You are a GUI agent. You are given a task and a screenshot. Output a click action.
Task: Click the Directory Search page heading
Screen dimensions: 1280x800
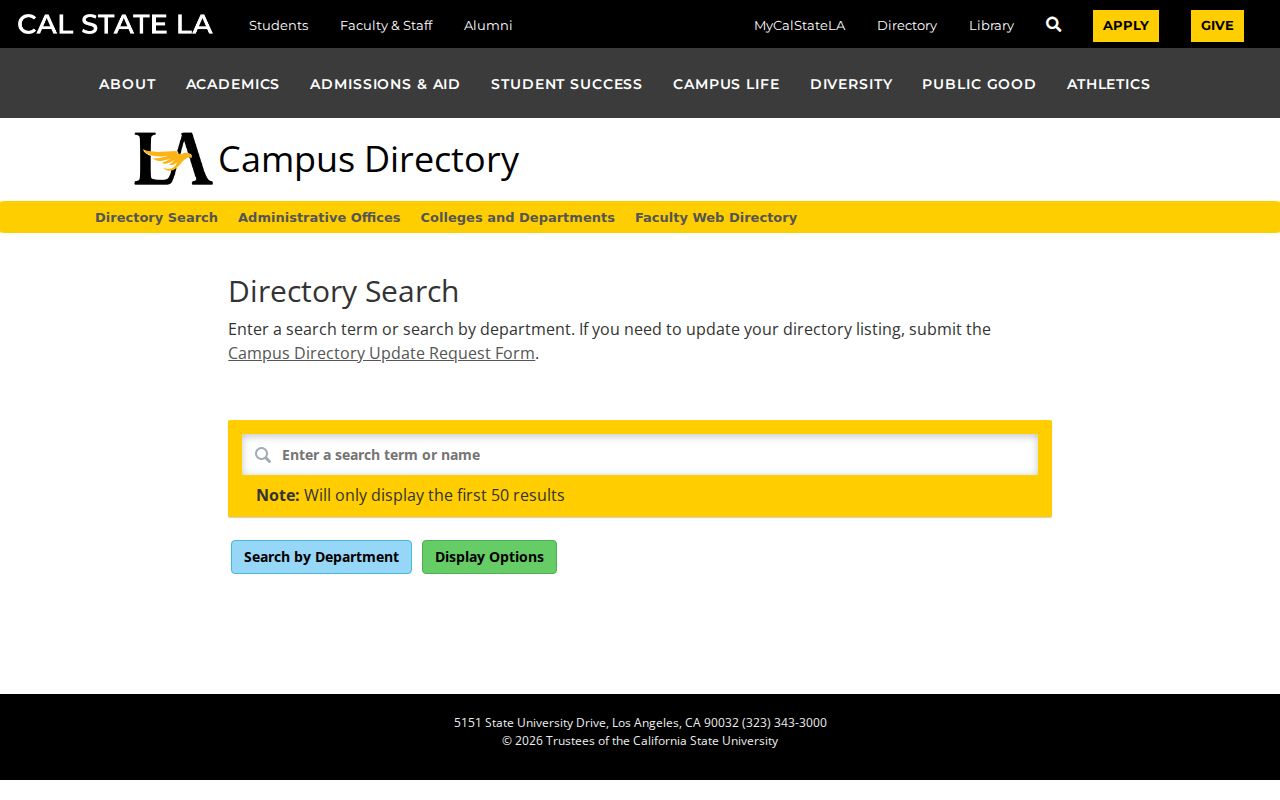point(343,291)
